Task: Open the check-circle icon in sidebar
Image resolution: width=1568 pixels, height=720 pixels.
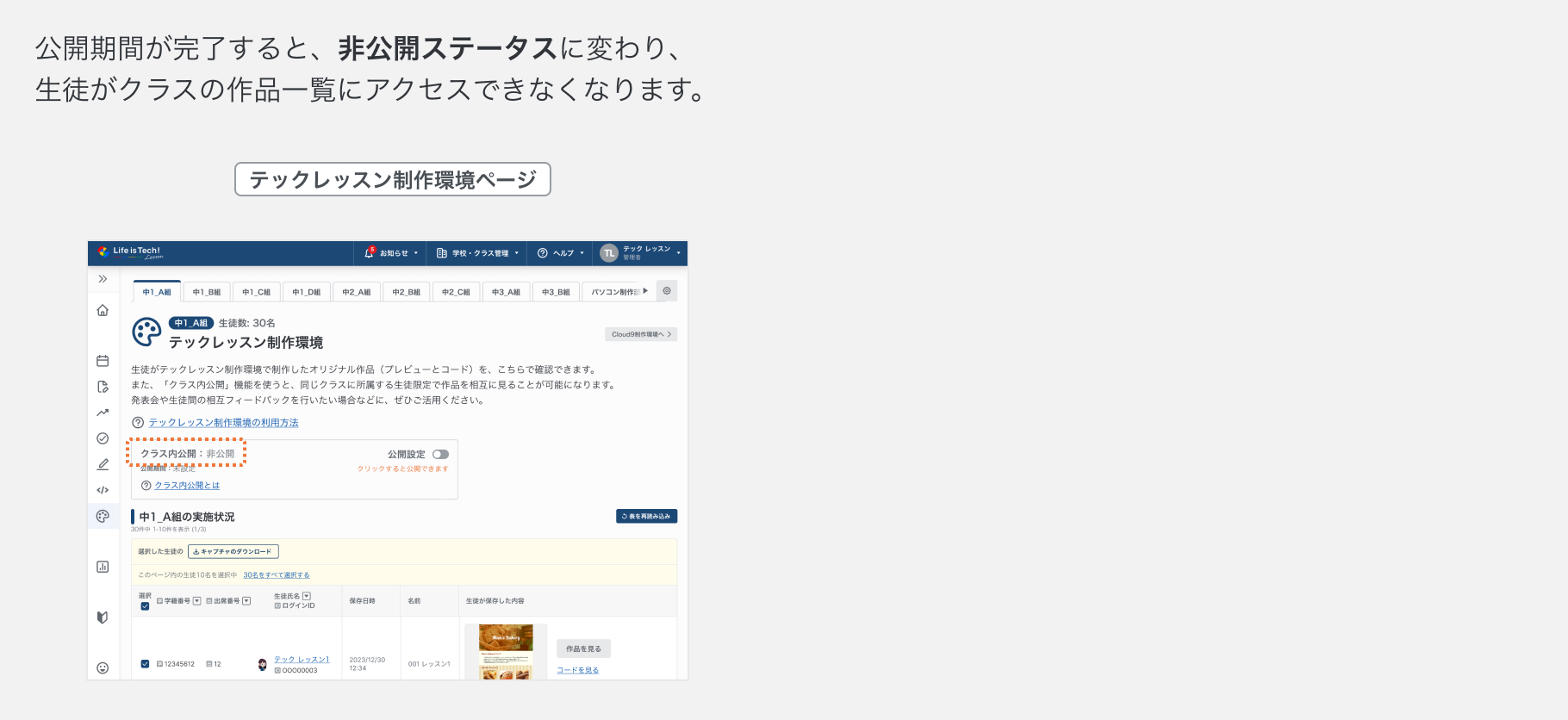Action: coord(103,438)
